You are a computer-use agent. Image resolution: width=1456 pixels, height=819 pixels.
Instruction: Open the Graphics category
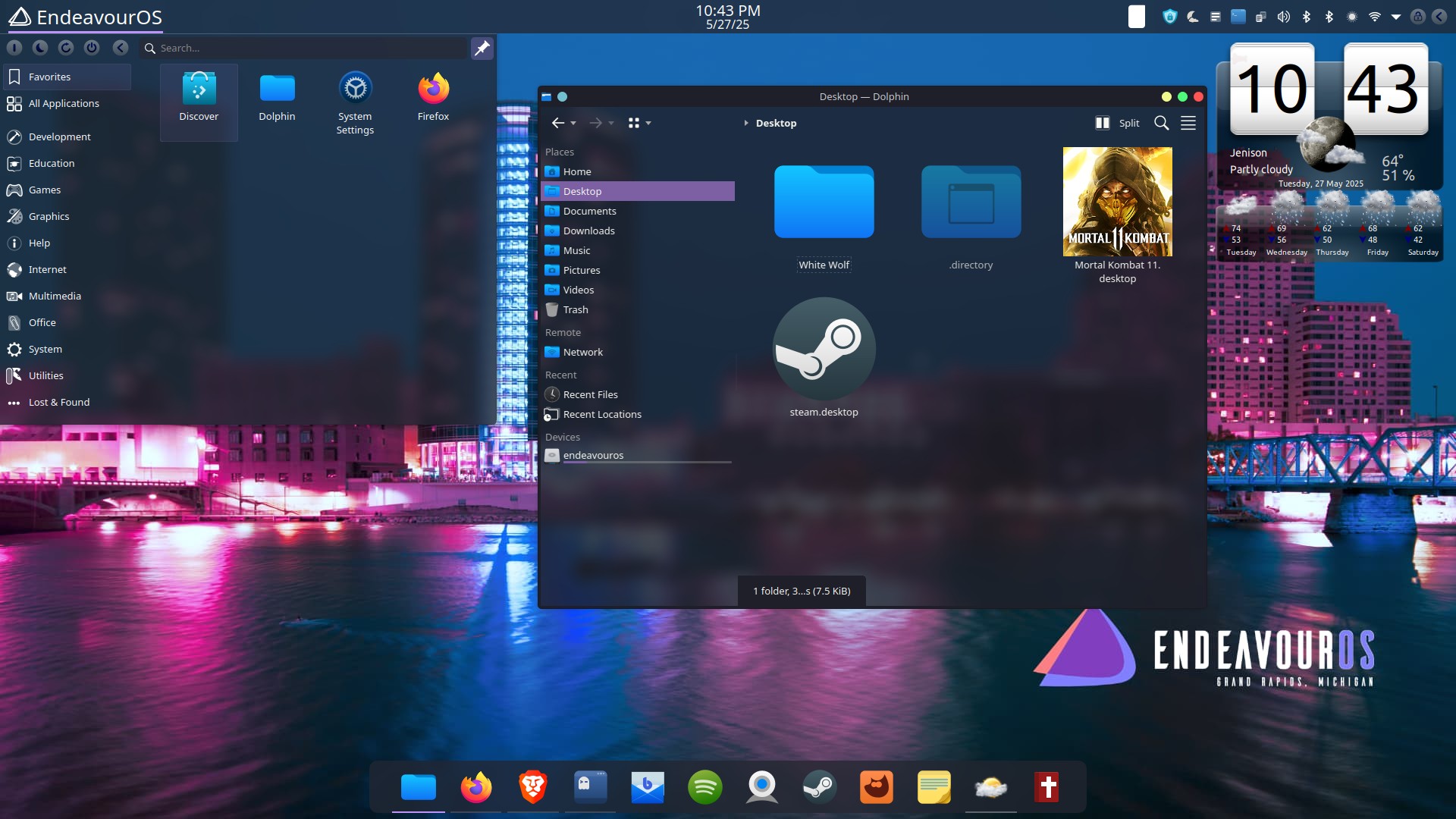tap(67, 216)
